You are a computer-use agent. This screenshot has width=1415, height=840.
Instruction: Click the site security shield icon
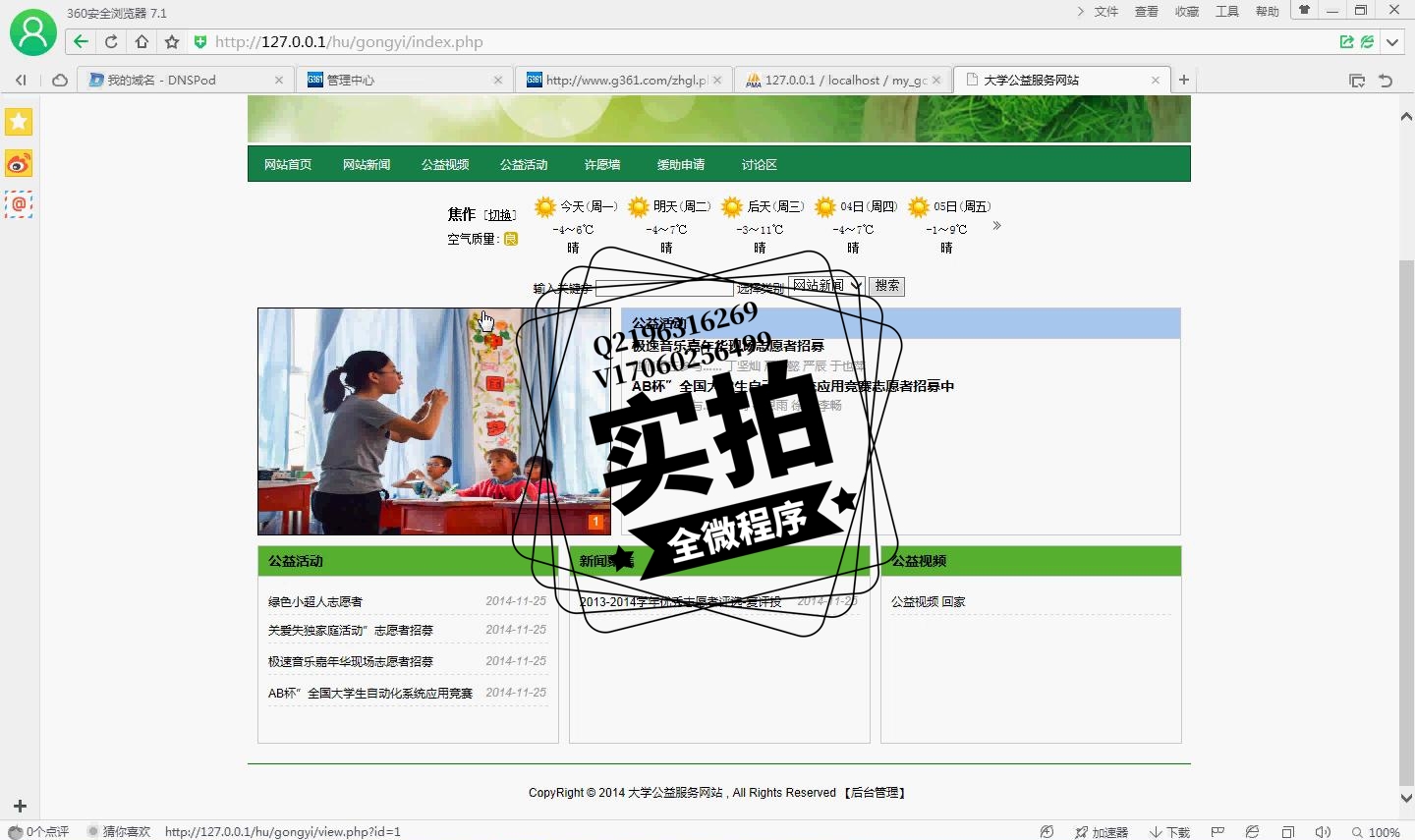[x=200, y=41]
